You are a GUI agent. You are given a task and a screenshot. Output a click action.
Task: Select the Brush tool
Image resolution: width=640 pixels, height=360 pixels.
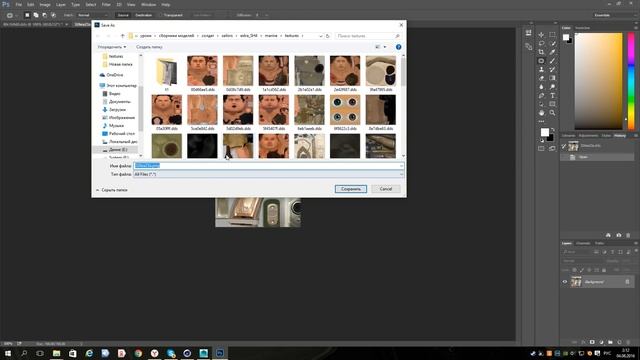pyautogui.click(x=552, y=61)
